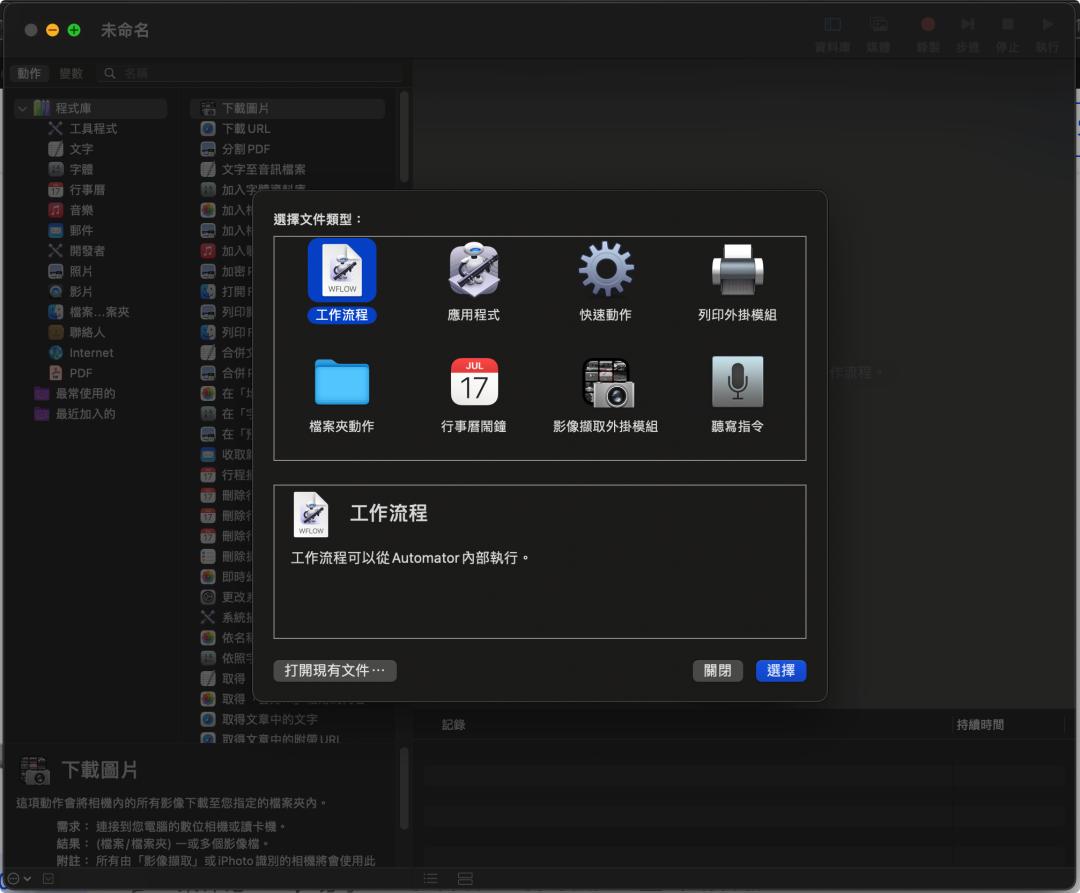
Task: Choose the 聽寫指令 (Dictation Command) microphone icon
Action: pyautogui.click(x=738, y=381)
